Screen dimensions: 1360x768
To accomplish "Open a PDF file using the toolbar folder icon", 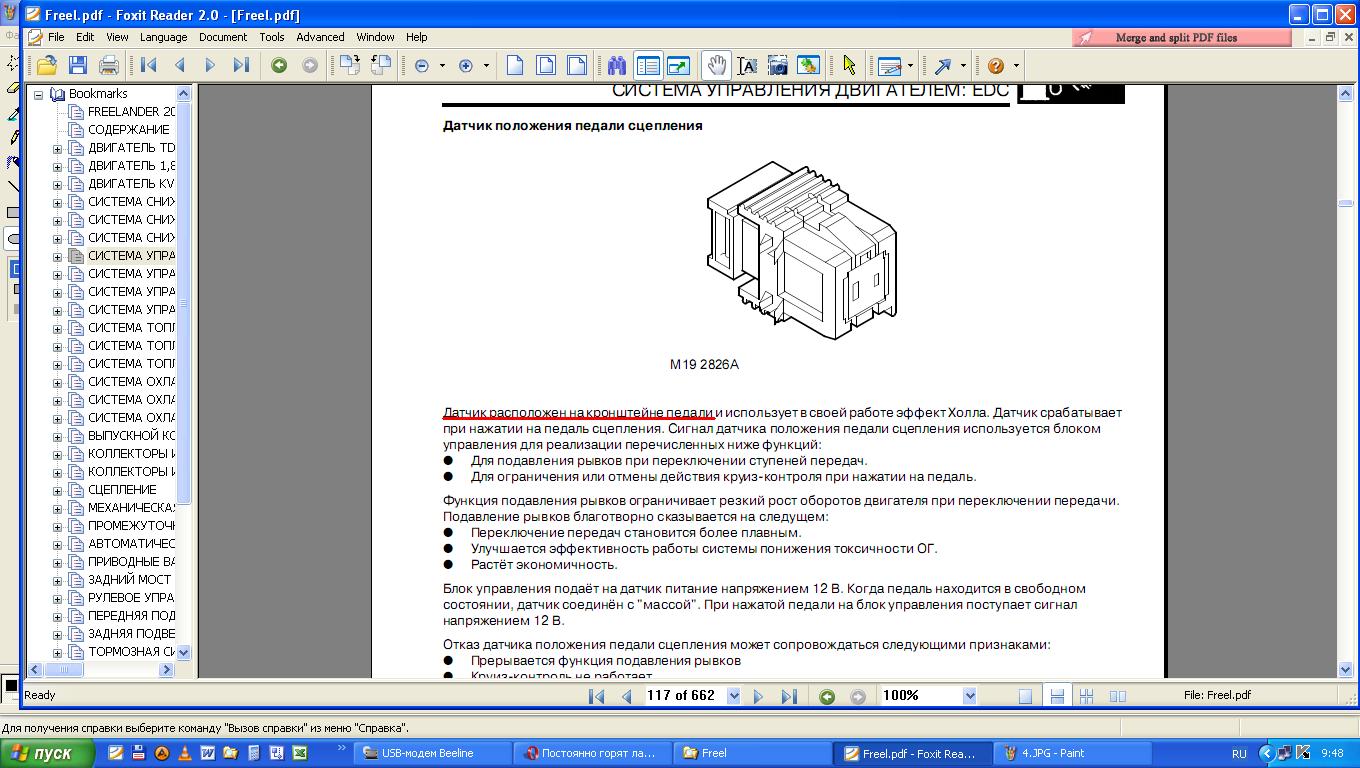I will (x=46, y=66).
